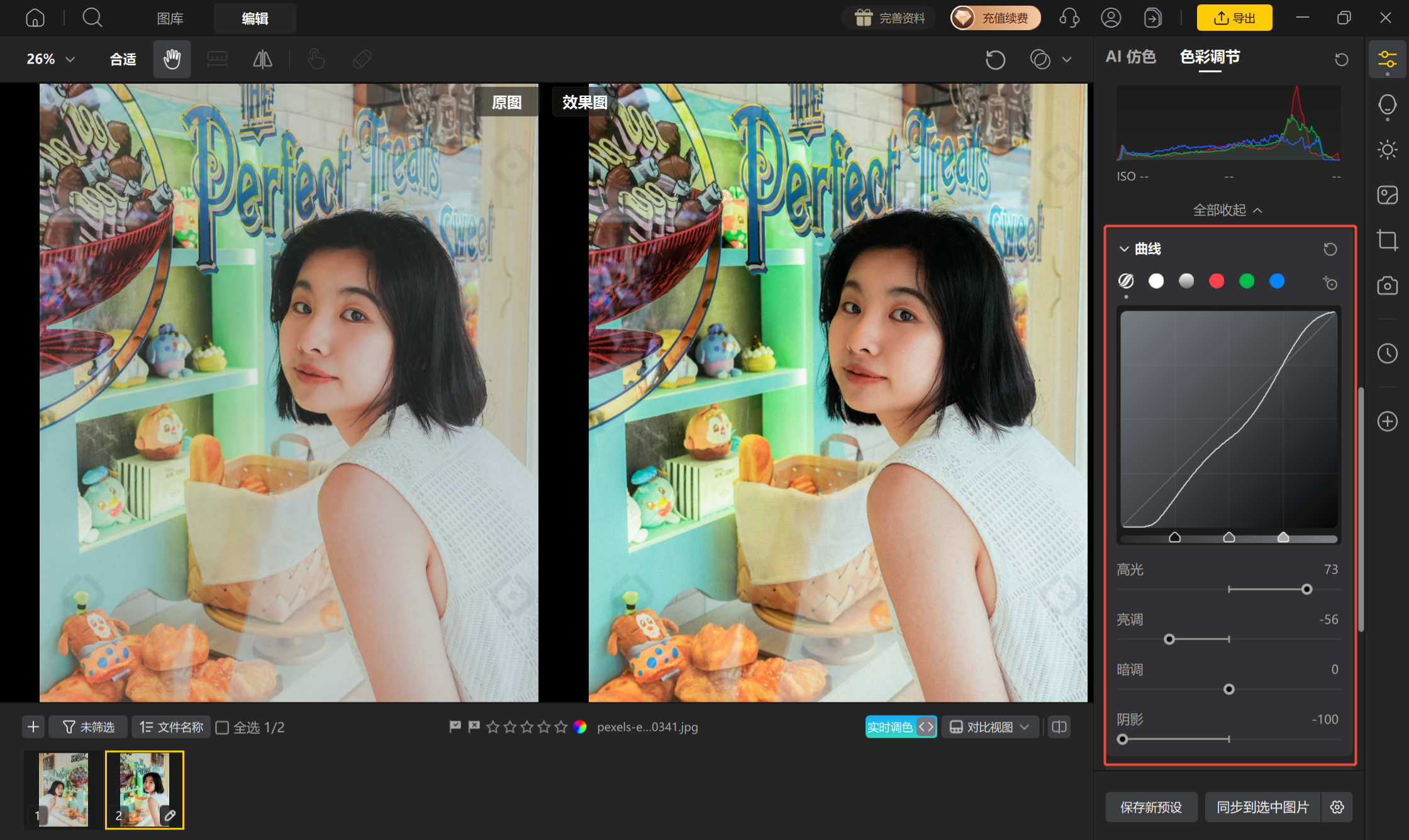Open the user account profile icon

pyautogui.click(x=1111, y=18)
